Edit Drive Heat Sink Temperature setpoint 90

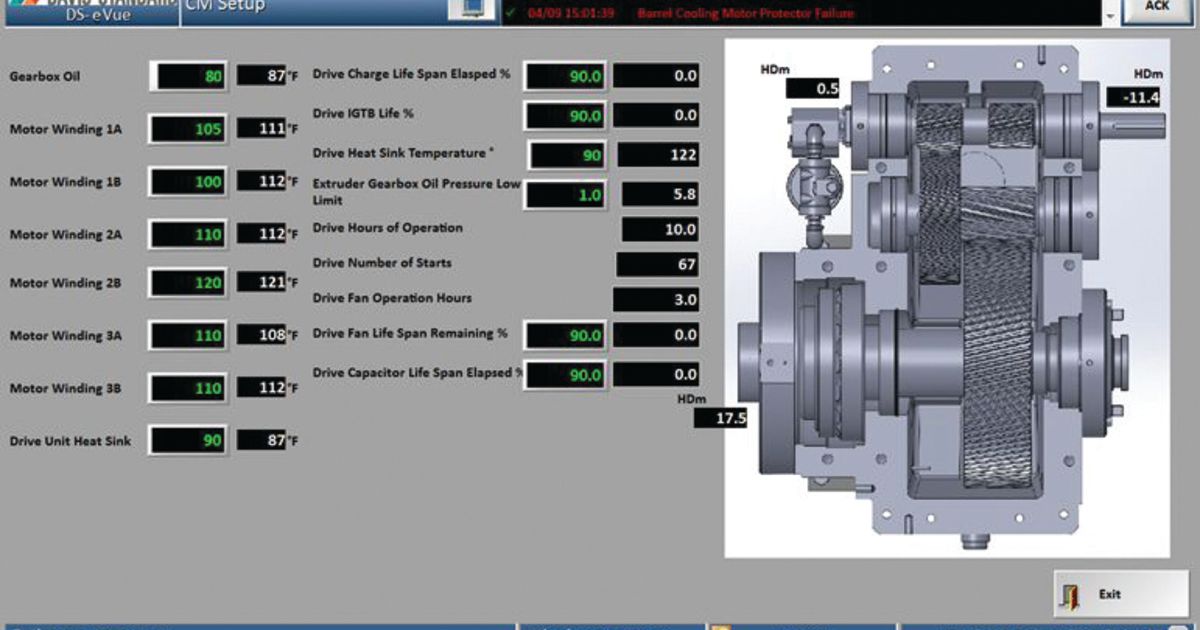[568, 156]
